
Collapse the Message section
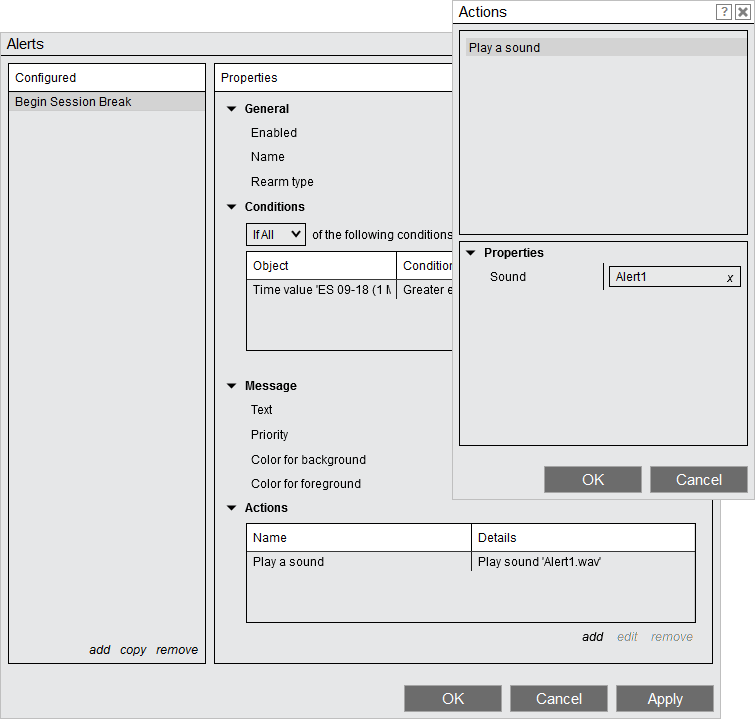tap(232, 386)
